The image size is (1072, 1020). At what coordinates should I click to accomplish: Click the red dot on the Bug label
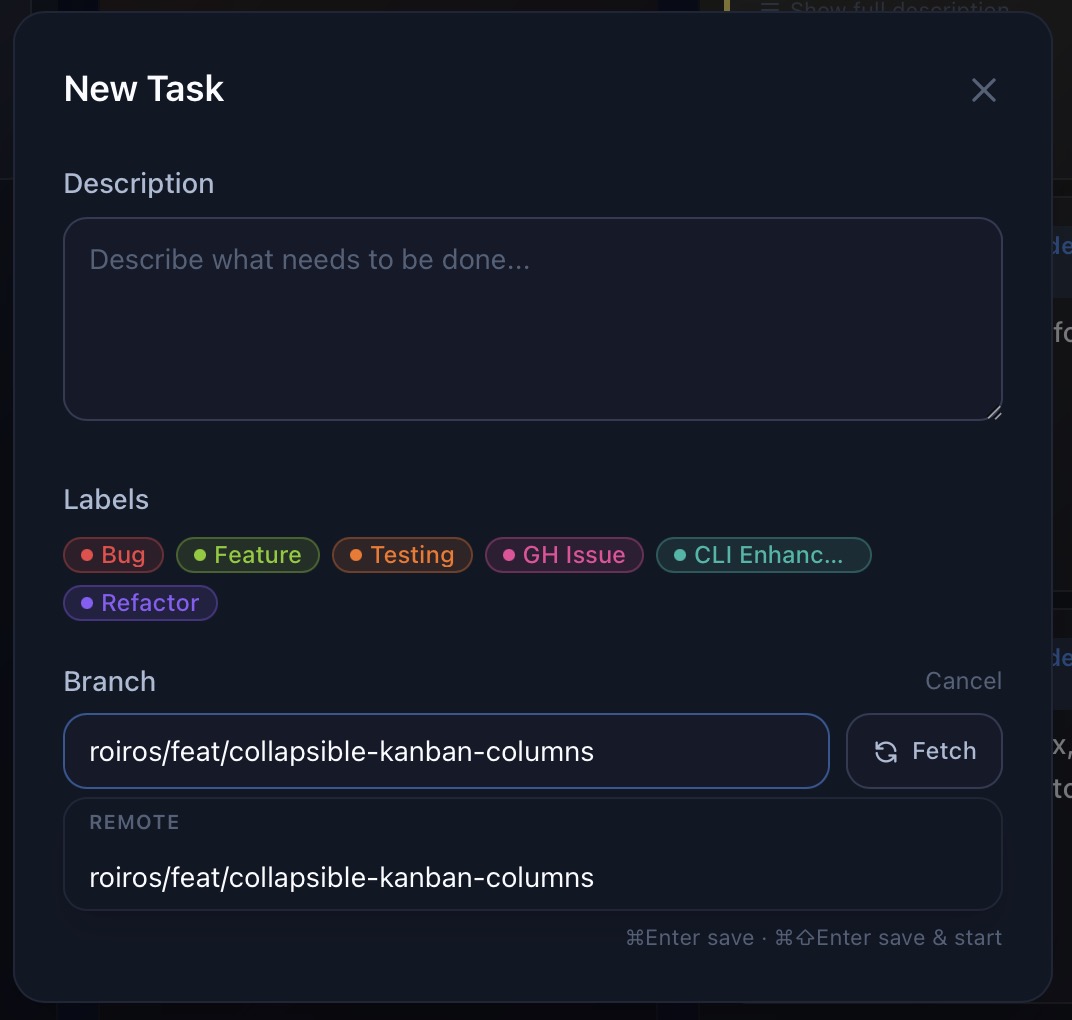pos(85,554)
